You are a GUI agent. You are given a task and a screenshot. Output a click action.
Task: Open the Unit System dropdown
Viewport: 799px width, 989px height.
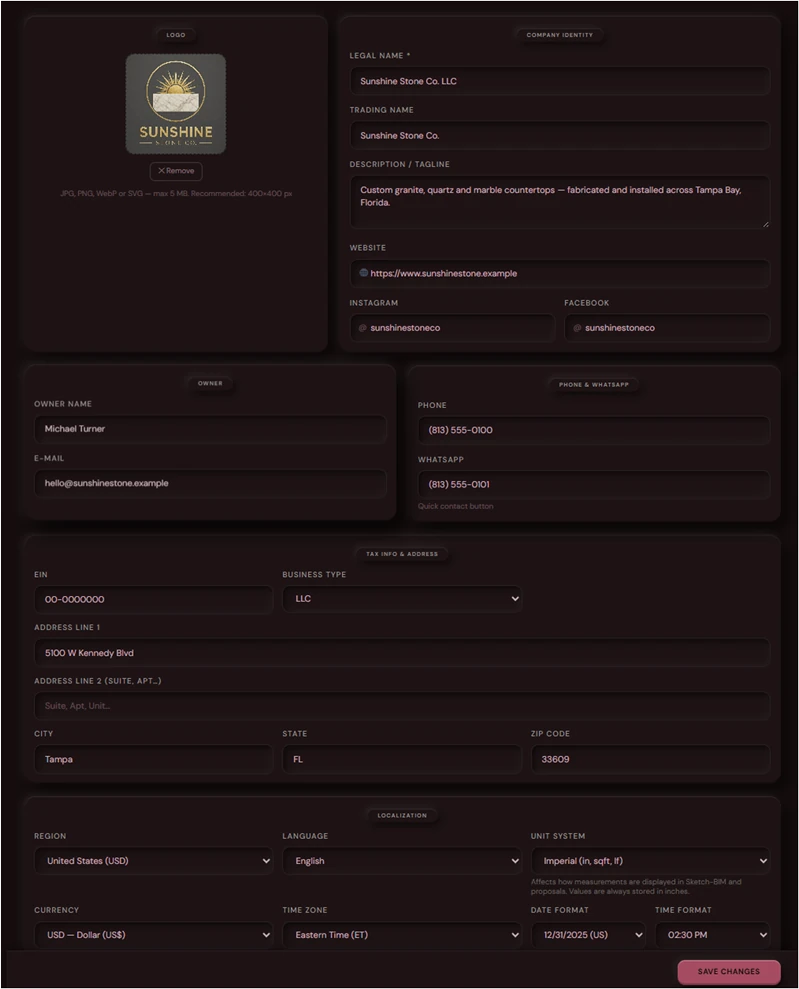coord(650,861)
